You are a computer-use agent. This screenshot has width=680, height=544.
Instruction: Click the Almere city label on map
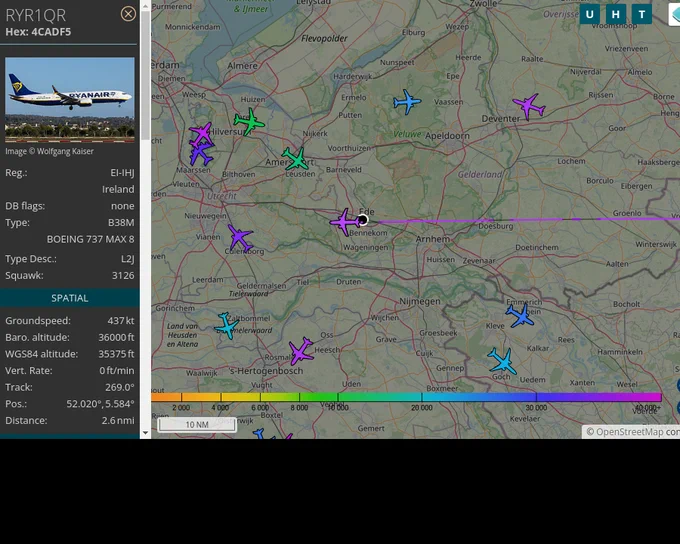[x=242, y=66]
